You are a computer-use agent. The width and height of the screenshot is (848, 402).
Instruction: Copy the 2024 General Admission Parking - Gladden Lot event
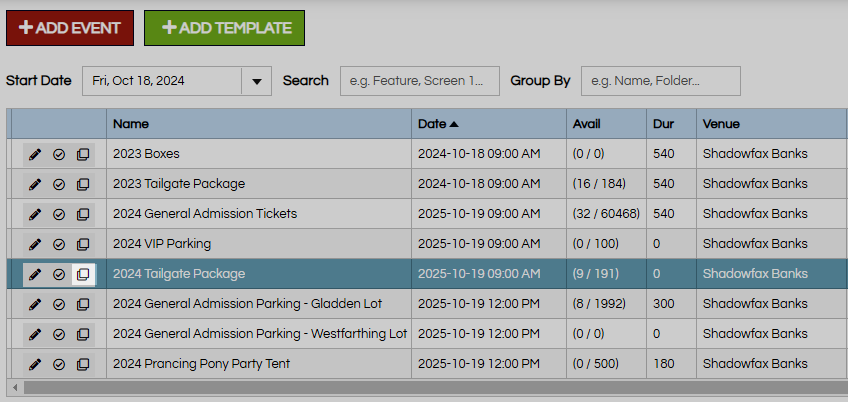tap(83, 304)
